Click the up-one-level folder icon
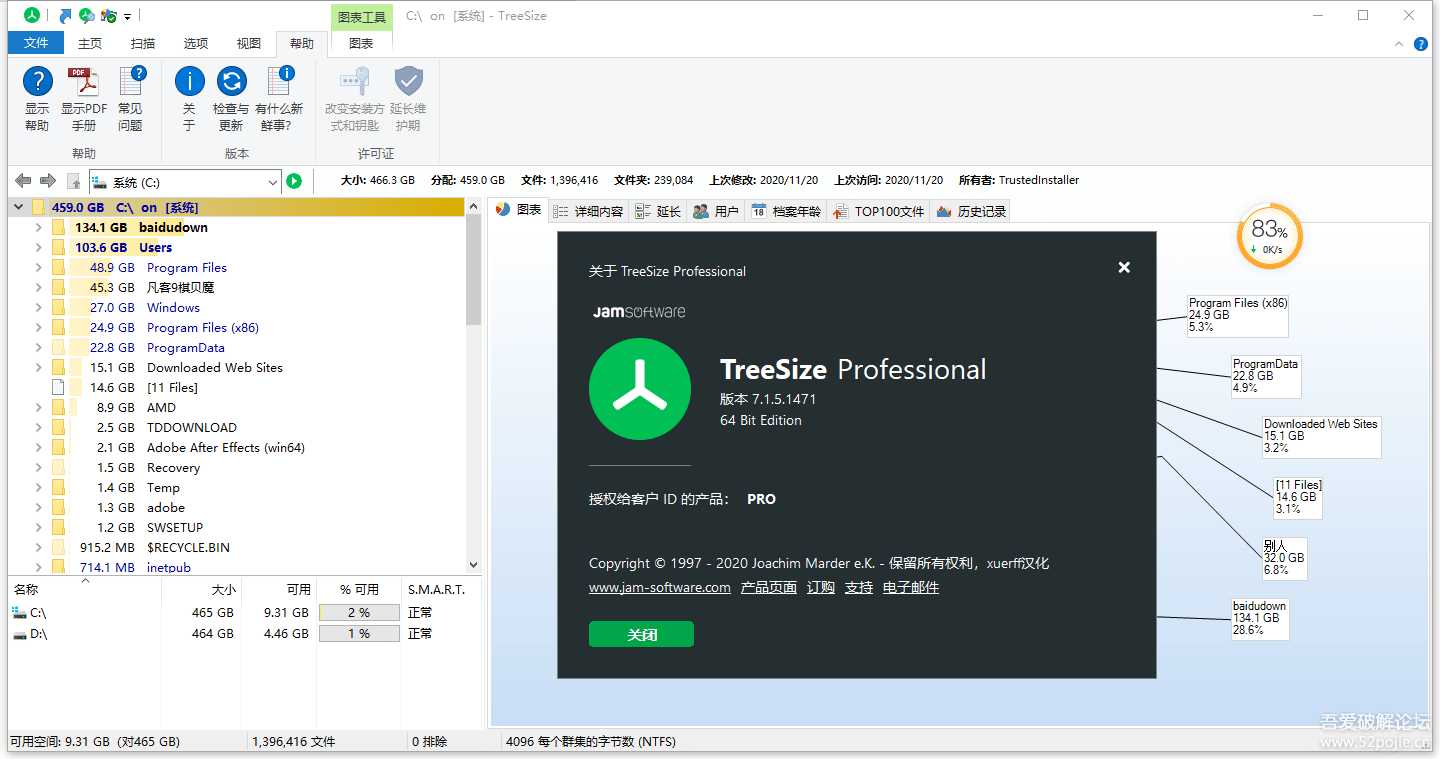1440x759 pixels. click(x=73, y=181)
